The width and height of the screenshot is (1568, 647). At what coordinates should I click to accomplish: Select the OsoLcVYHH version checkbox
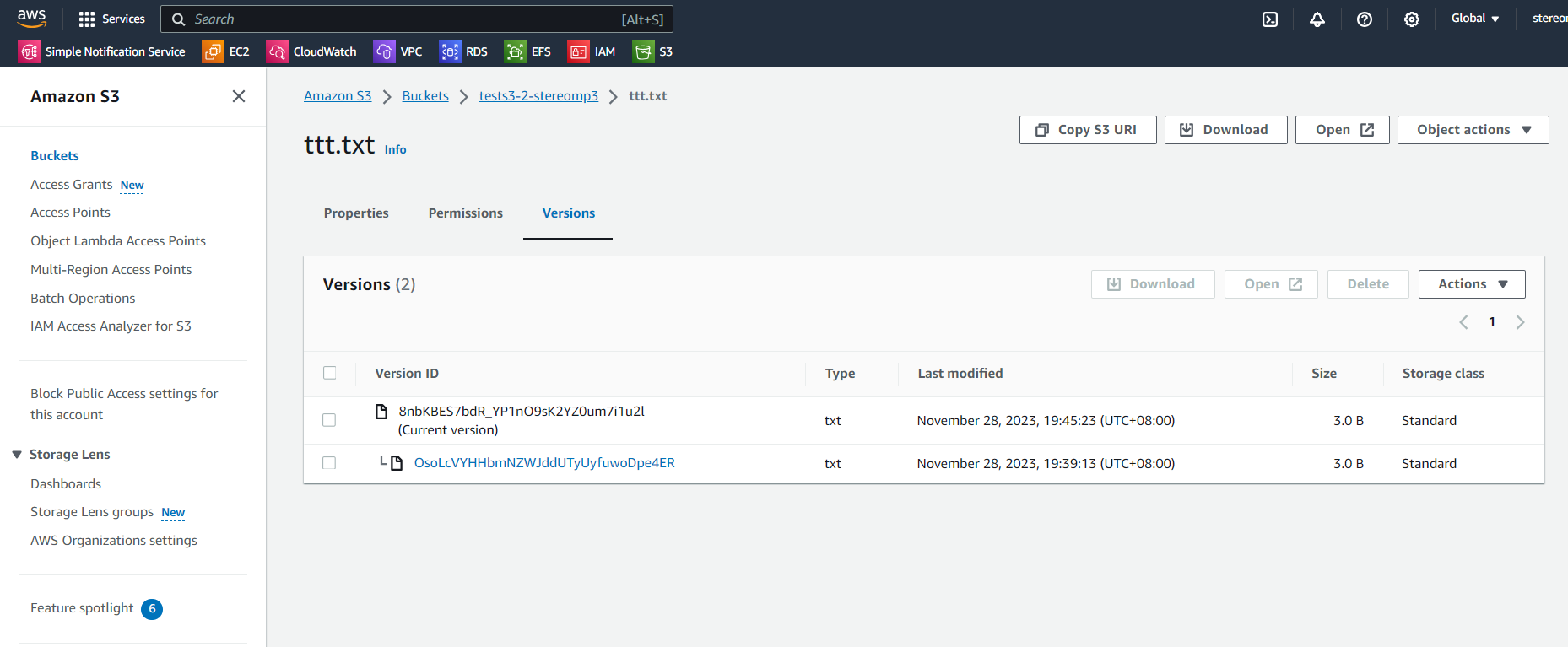pyautogui.click(x=329, y=463)
